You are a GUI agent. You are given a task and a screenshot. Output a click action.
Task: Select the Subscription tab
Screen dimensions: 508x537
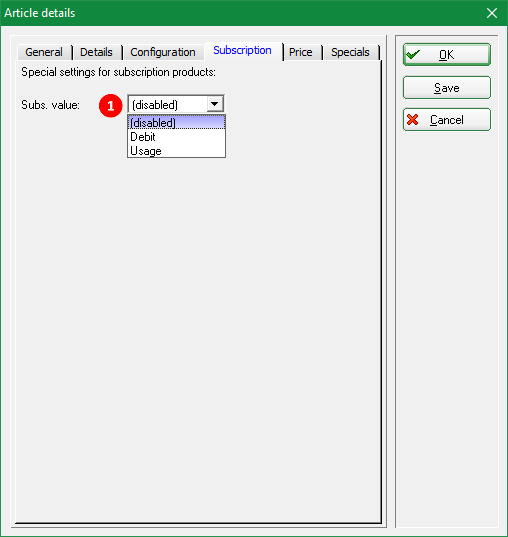tap(243, 50)
